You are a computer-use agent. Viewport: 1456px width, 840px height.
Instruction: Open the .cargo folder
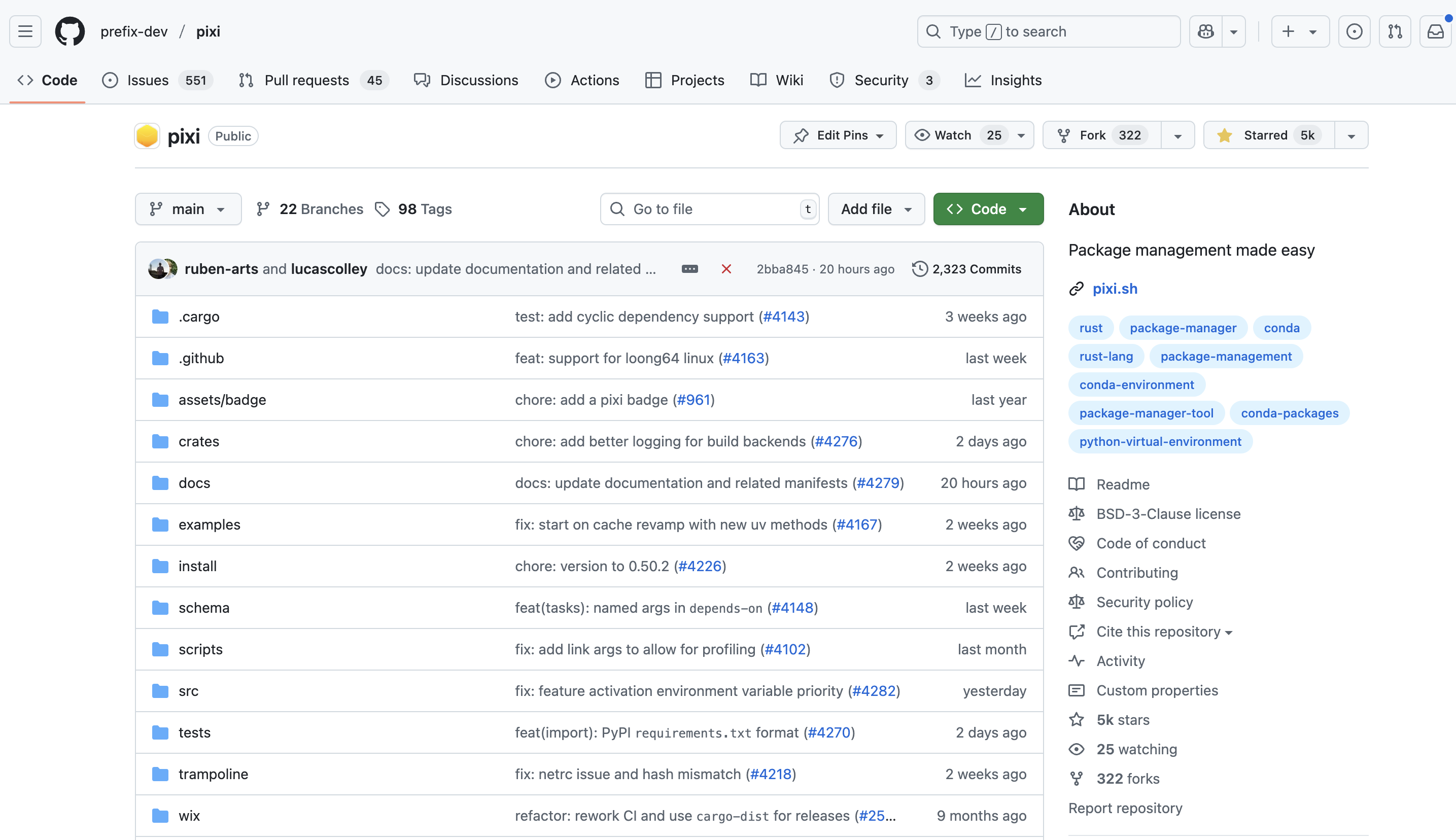pos(198,317)
